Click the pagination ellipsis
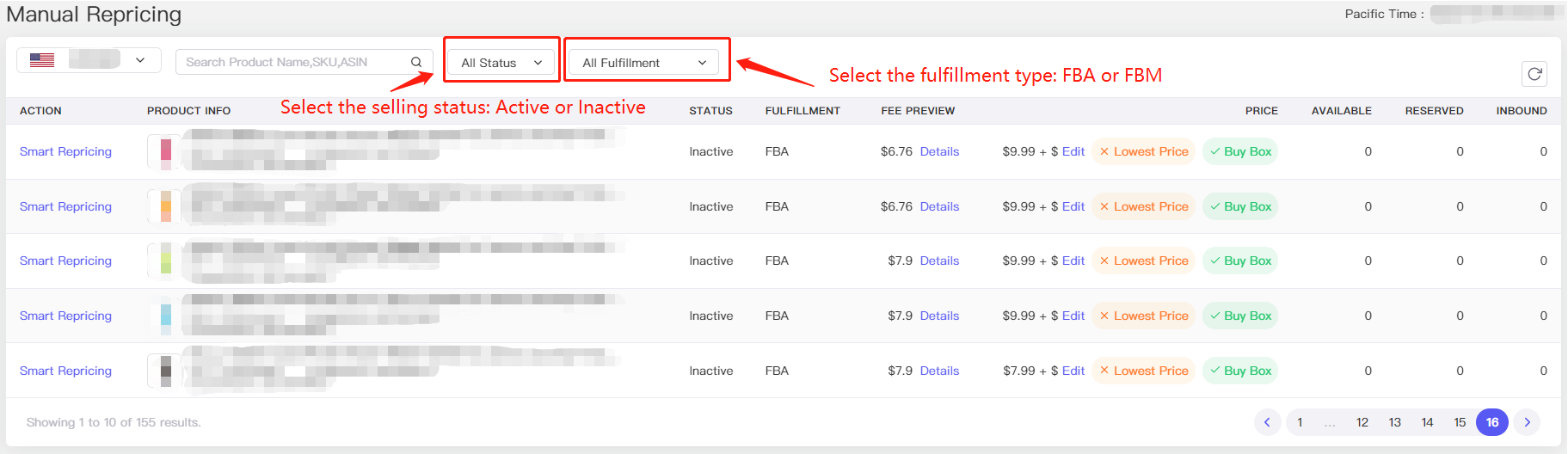The height and width of the screenshot is (454, 1568). tap(1331, 422)
